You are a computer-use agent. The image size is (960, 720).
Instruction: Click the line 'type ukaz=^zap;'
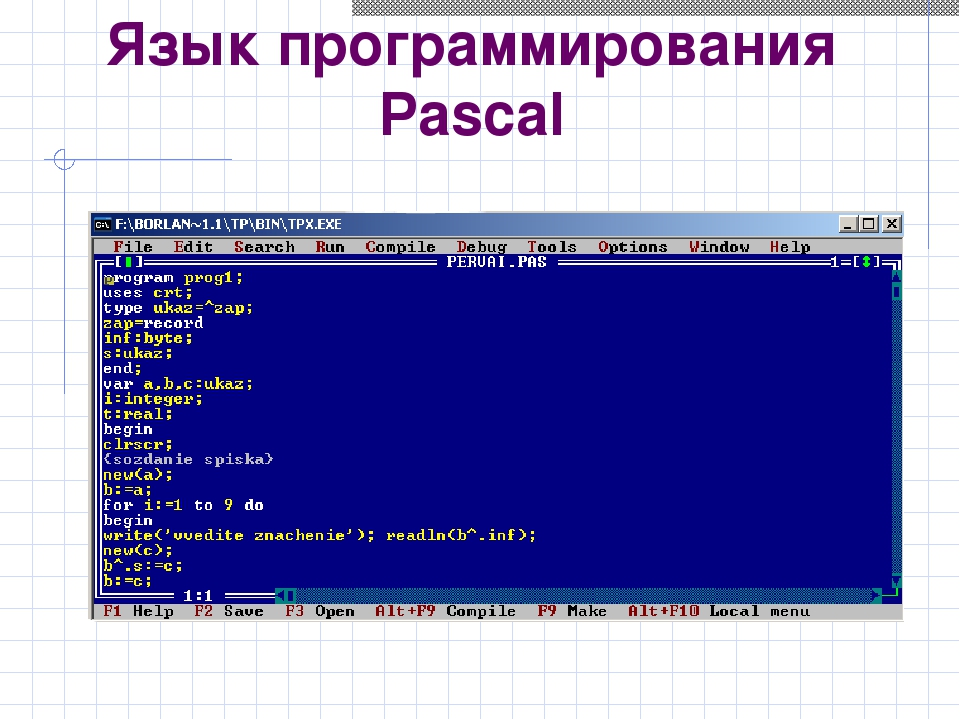(x=178, y=308)
